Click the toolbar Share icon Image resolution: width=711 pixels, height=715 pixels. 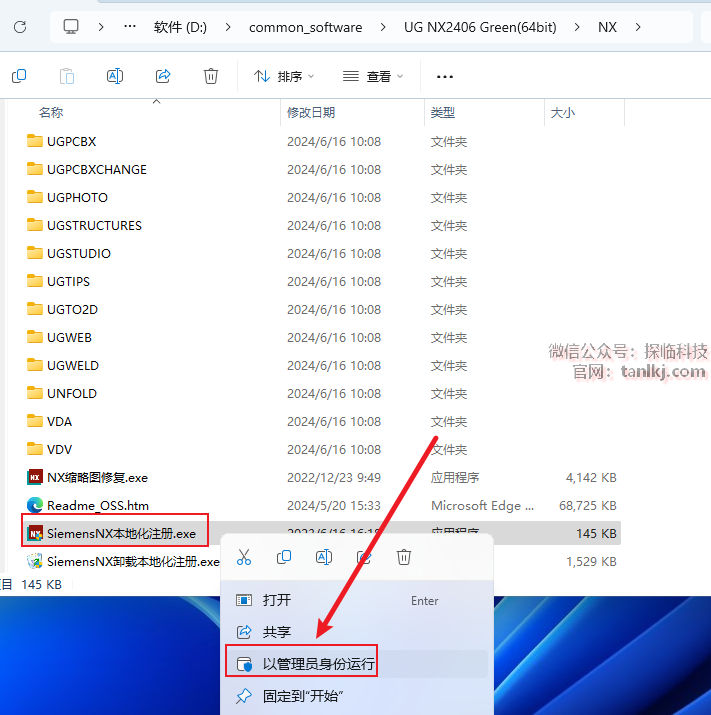coord(163,76)
